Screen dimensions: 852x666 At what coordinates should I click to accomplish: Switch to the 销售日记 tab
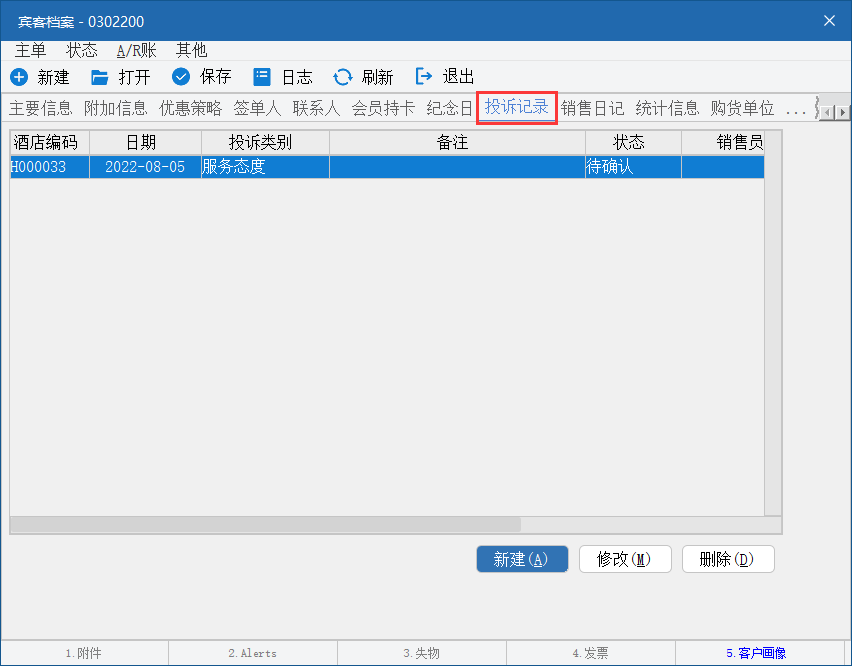tap(592, 108)
